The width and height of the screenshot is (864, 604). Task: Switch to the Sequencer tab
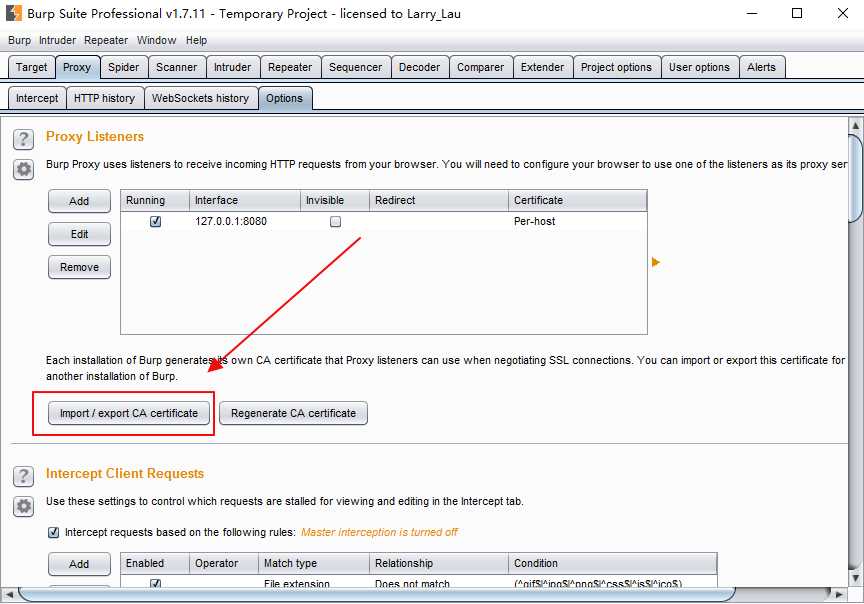click(355, 67)
